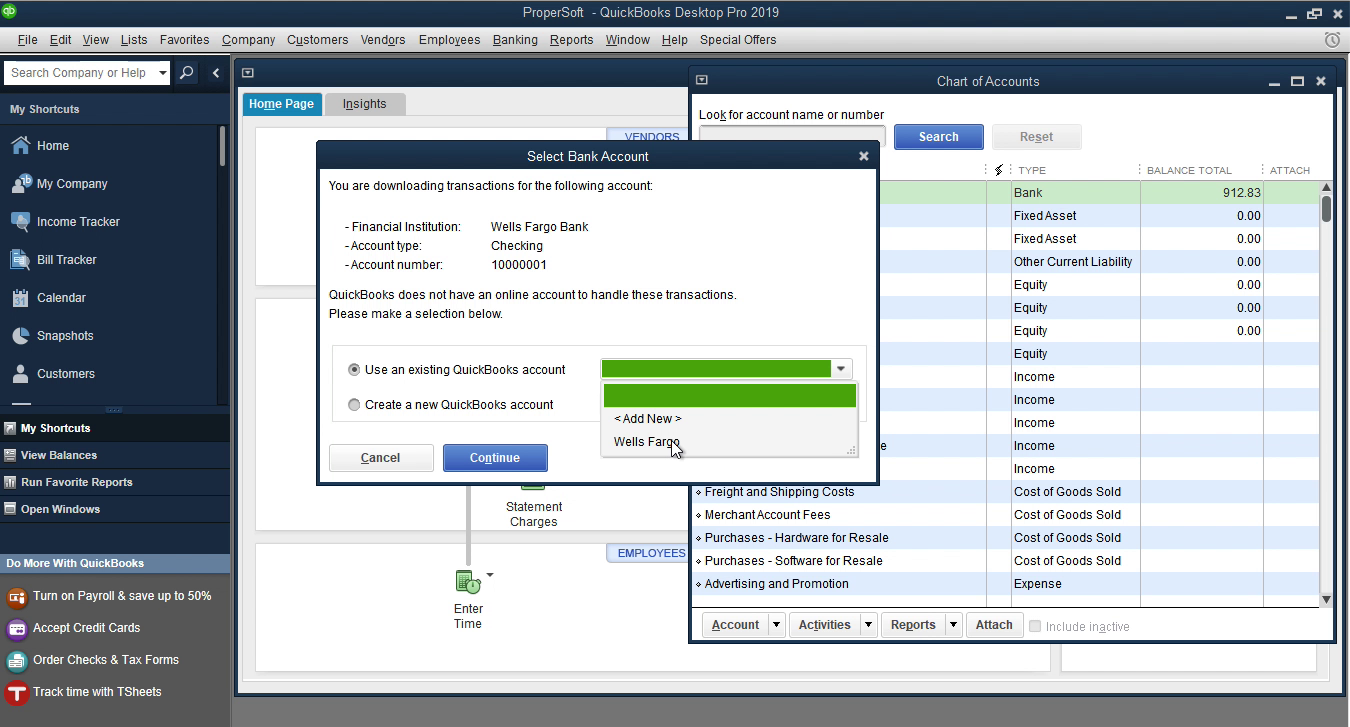
Task: Click in account name lookup field
Action: click(792, 137)
